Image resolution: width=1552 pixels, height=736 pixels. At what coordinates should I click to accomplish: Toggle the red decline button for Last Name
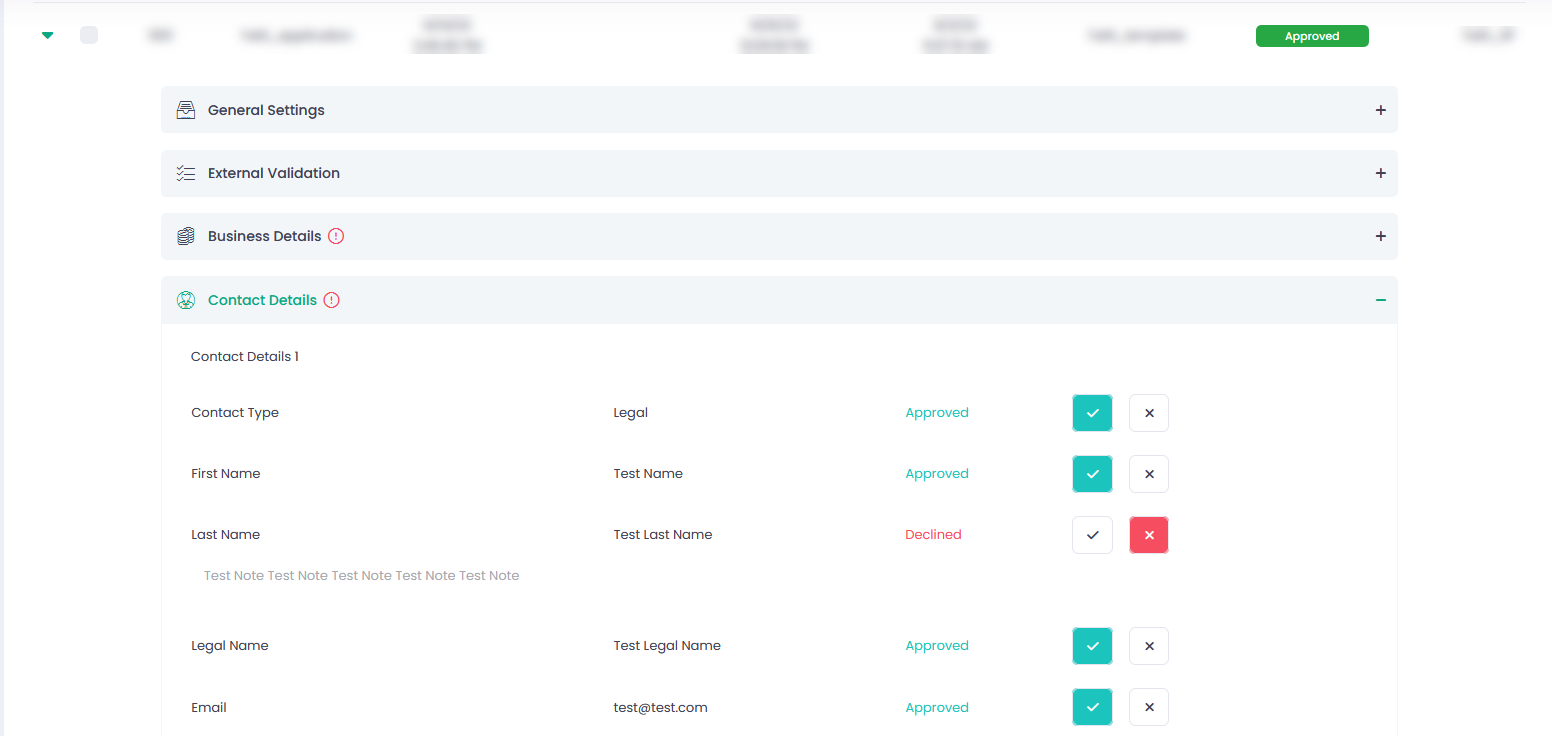coord(1148,535)
